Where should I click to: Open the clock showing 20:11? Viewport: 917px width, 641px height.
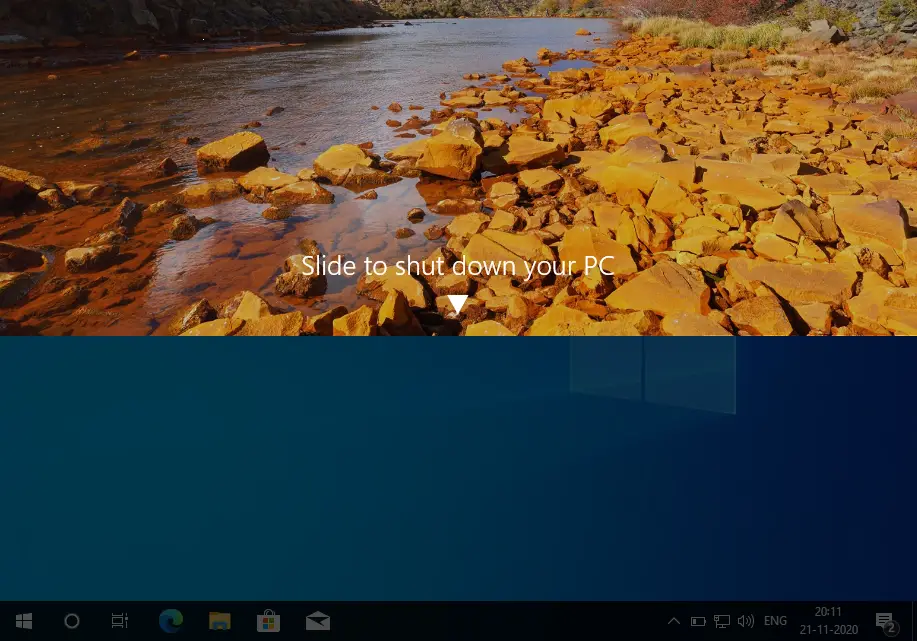pyautogui.click(x=829, y=621)
